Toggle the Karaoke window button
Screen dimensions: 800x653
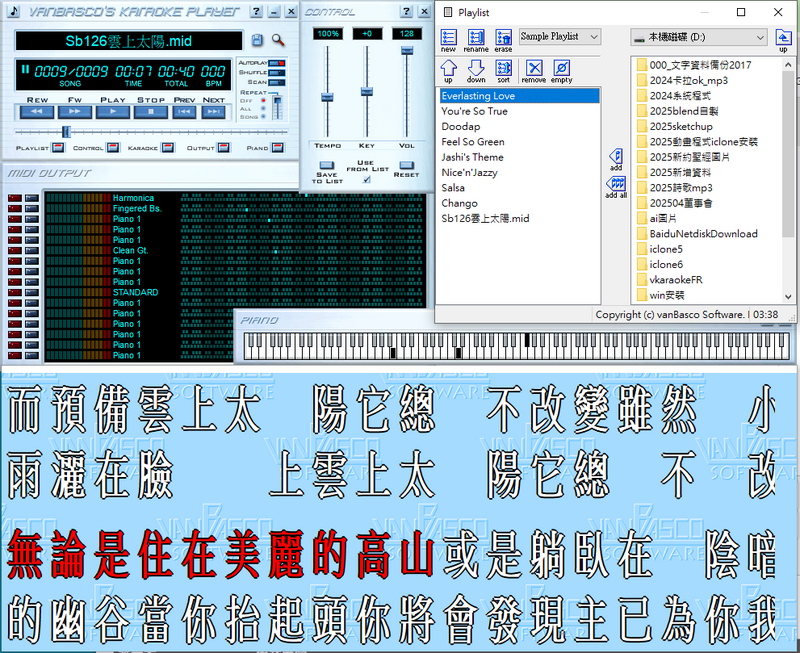point(167,148)
